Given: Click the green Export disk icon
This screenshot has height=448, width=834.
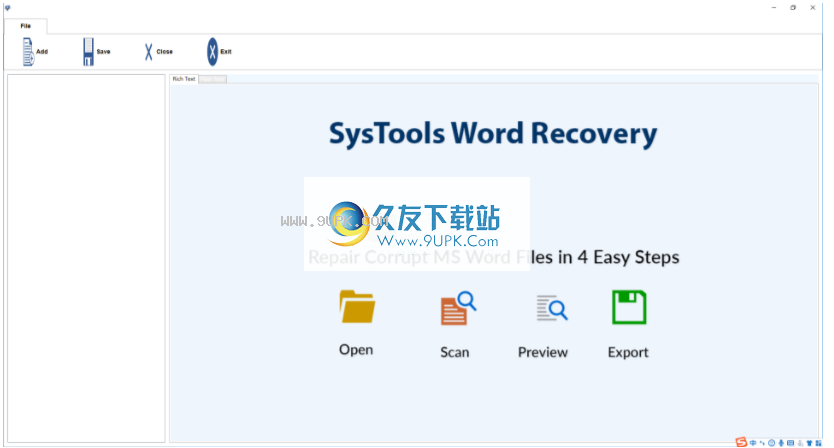Looking at the screenshot, I should 629,307.
